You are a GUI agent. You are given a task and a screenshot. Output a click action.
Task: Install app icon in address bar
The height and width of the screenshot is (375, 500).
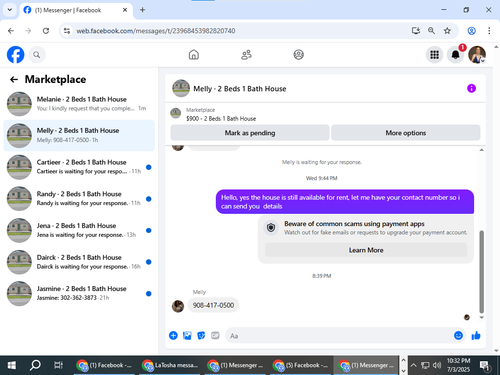pyautogui.click(x=415, y=31)
